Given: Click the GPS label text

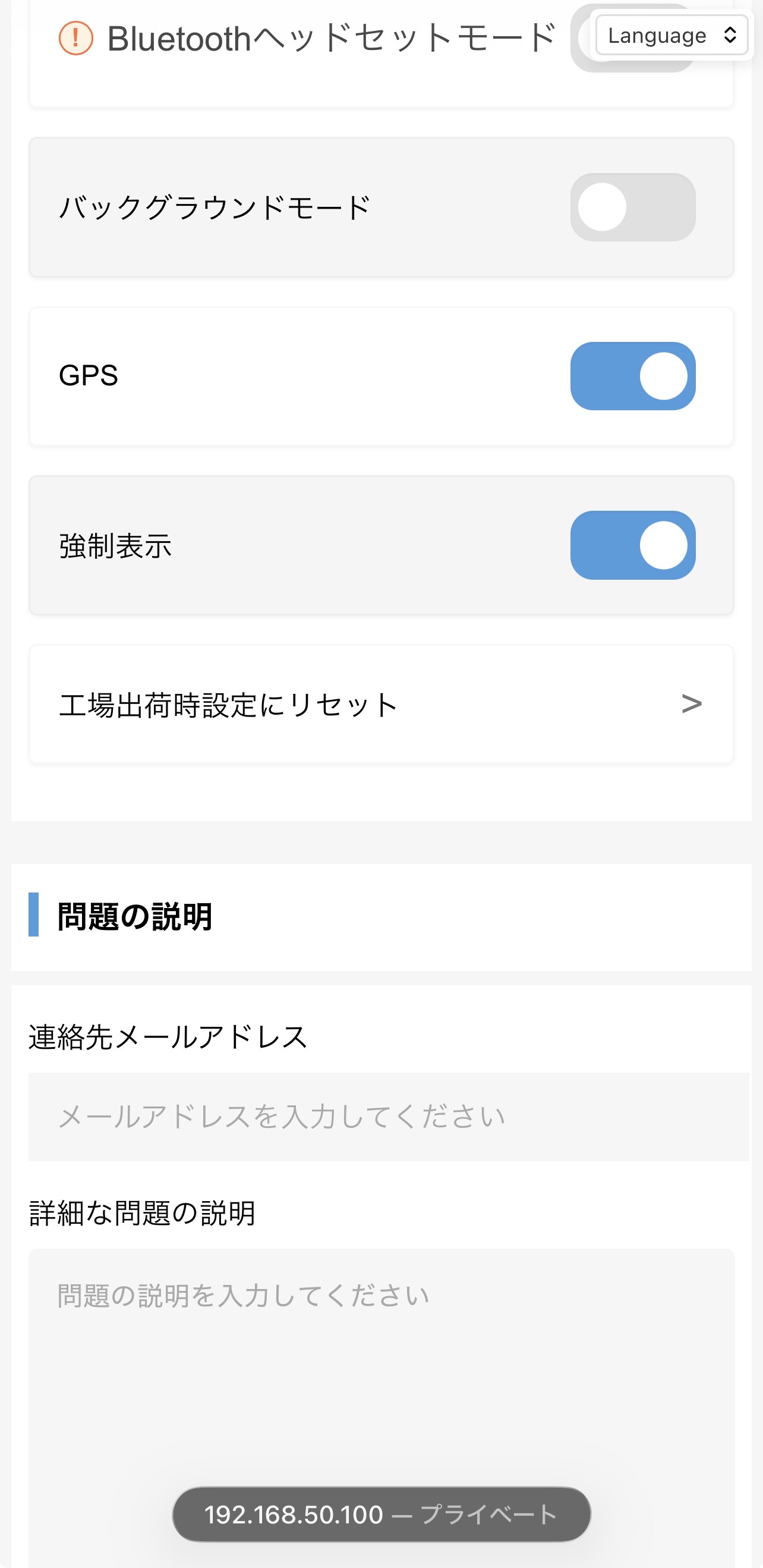Looking at the screenshot, I should (88, 376).
